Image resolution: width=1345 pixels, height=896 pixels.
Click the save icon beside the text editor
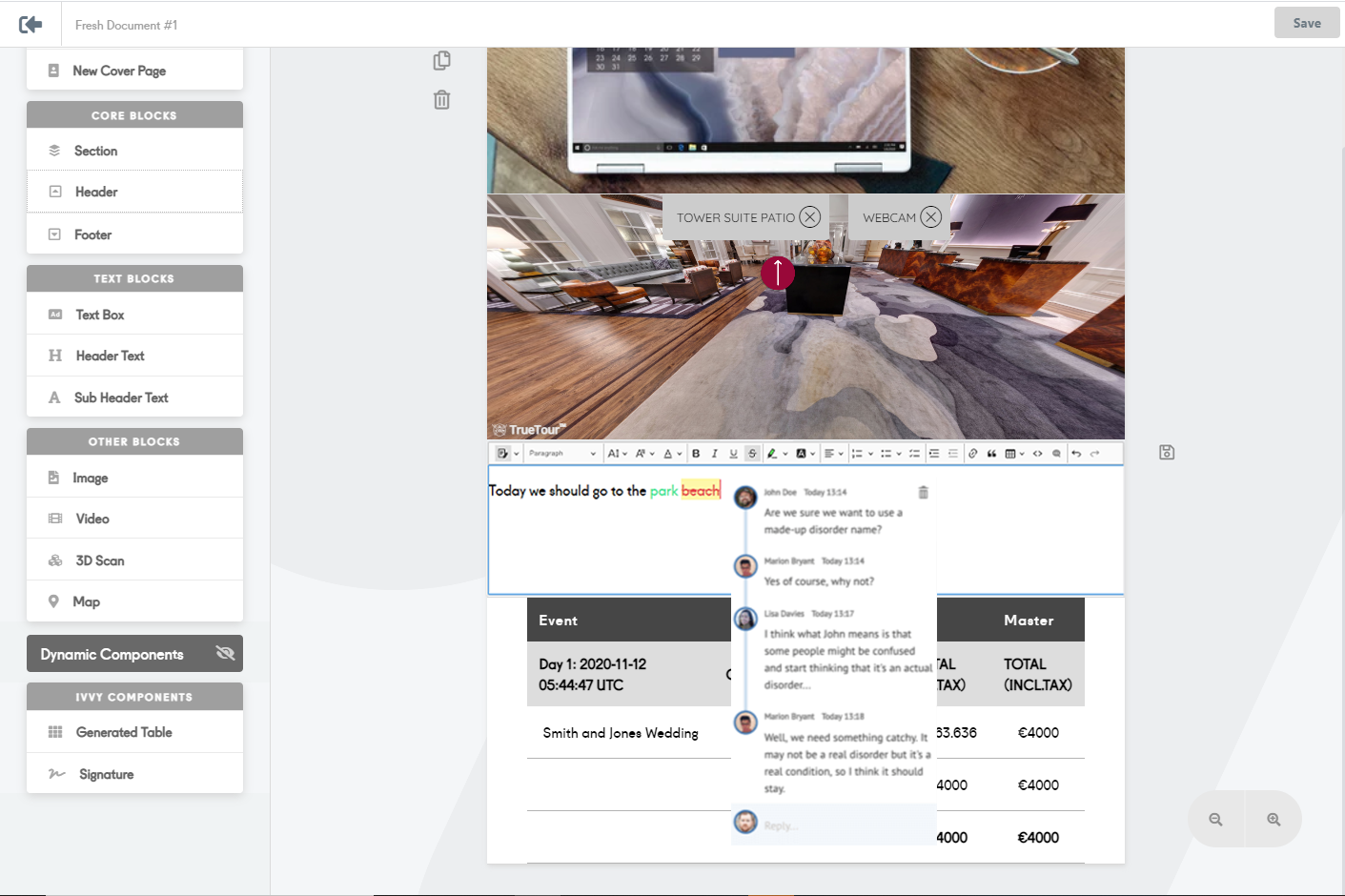(1167, 453)
